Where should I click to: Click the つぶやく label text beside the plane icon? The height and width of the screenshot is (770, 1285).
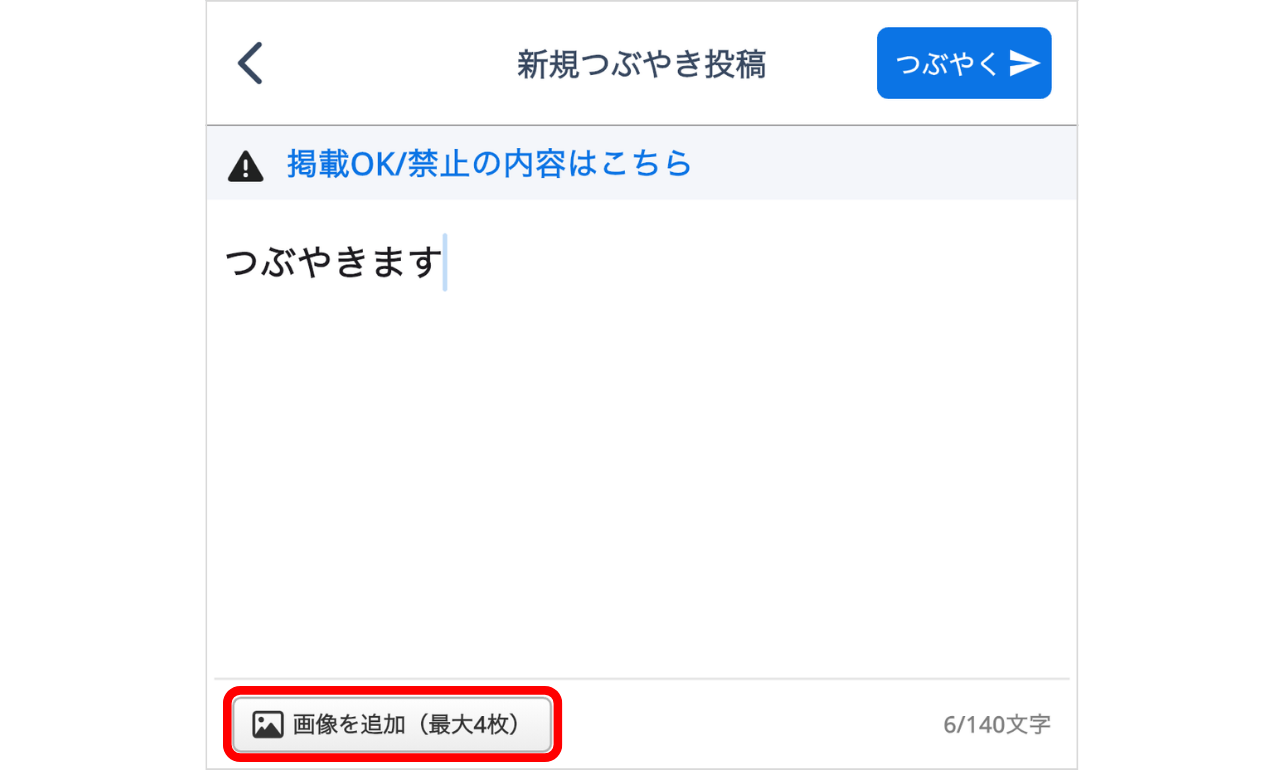[x=947, y=64]
